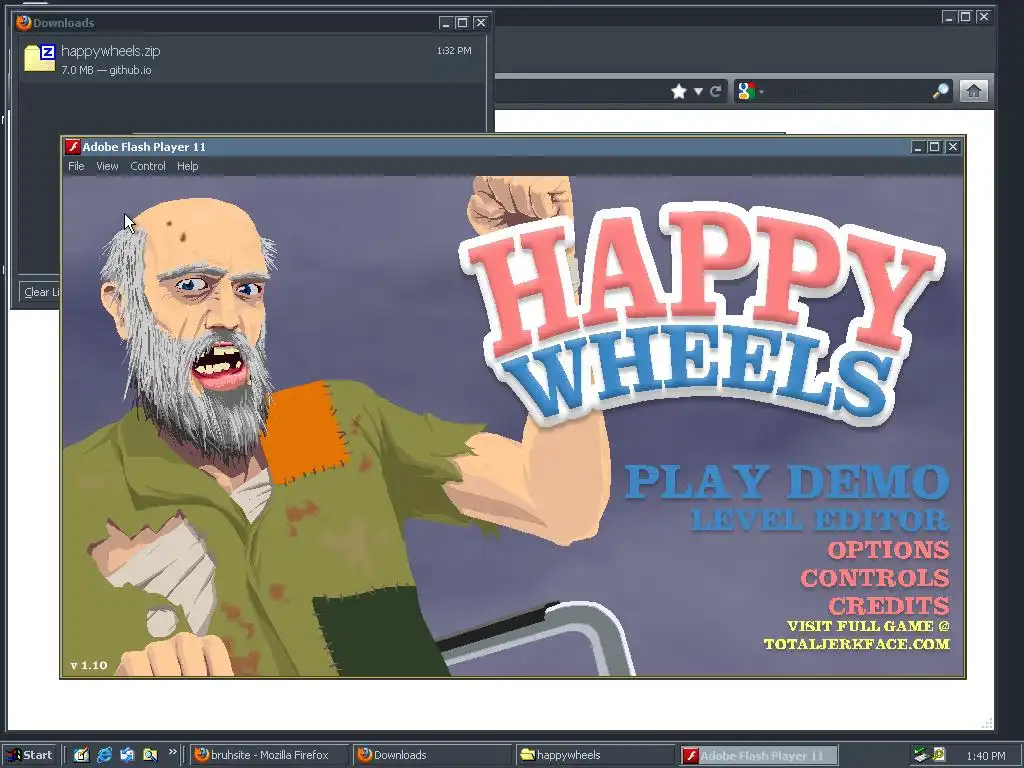Viewport: 1024px width, 768px height.
Task: Switch to the Downloads taskbar button
Action: click(432, 755)
